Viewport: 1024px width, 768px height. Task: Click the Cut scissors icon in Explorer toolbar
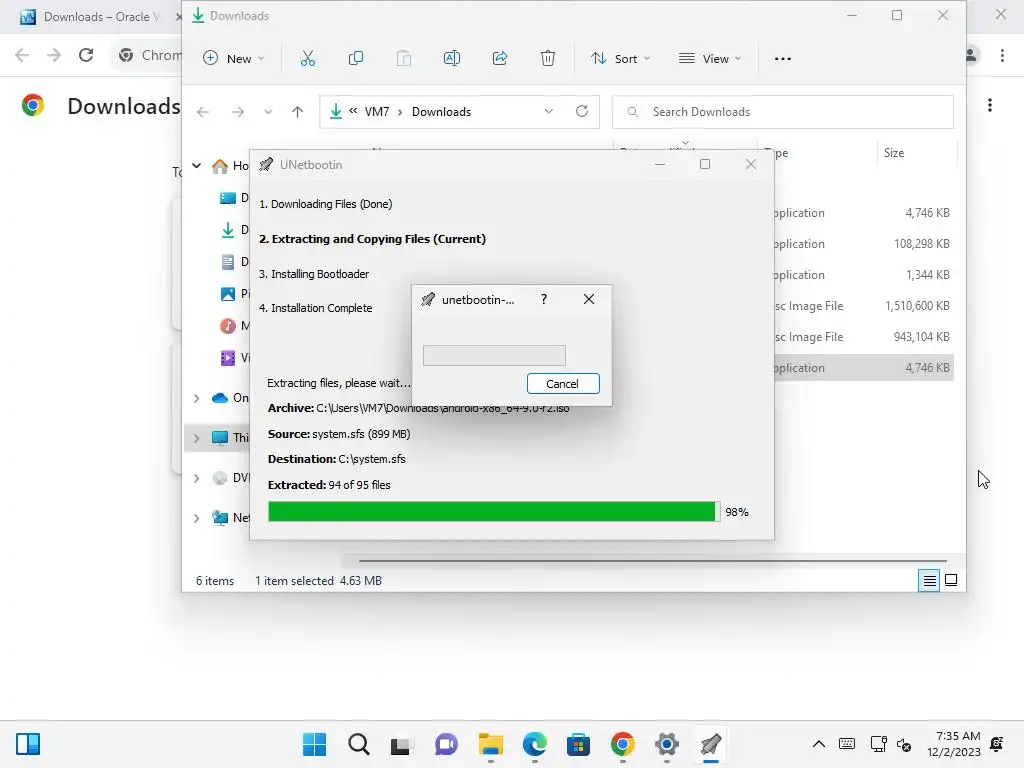tap(308, 59)
